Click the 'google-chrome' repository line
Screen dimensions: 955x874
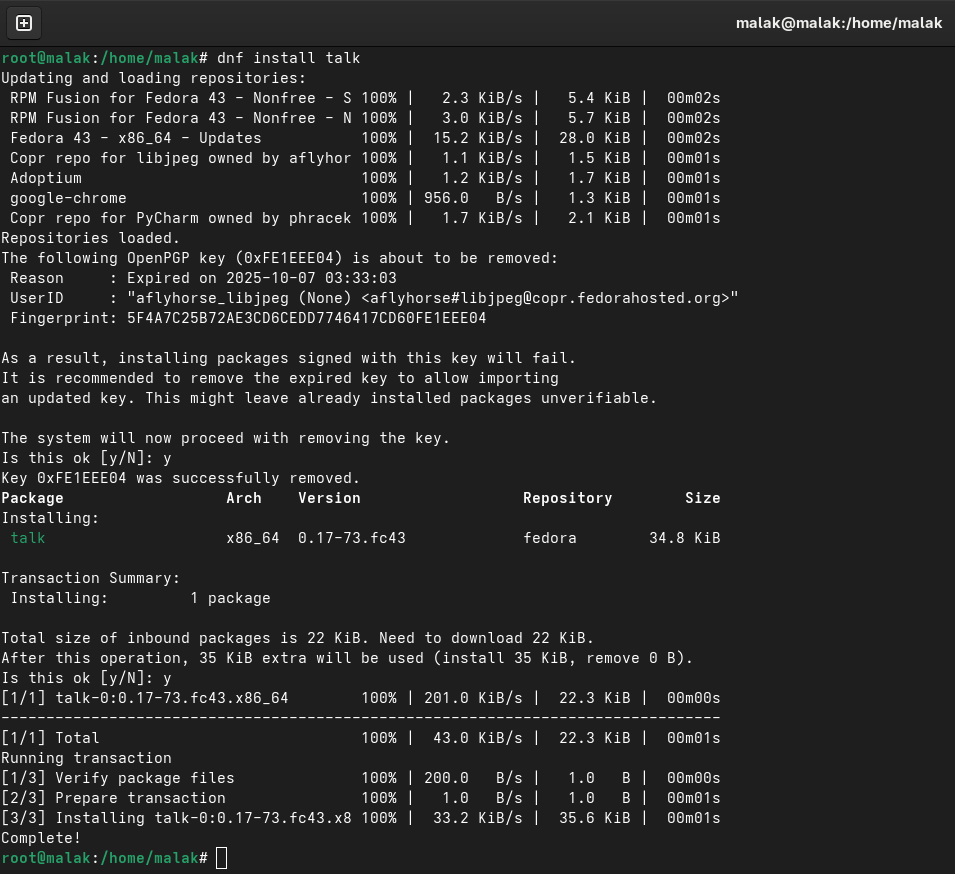tap(68, 198)
